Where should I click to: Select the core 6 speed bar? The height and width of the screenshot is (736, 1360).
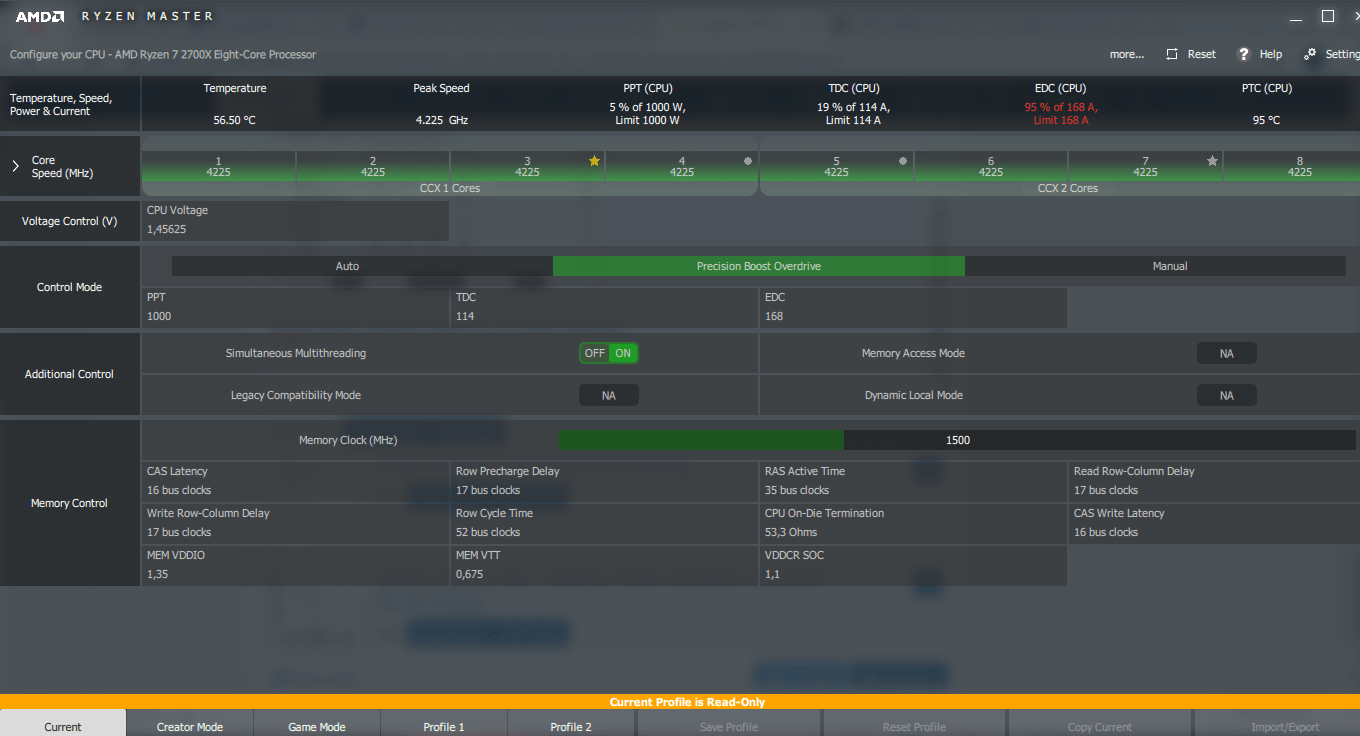click(991, 166)
